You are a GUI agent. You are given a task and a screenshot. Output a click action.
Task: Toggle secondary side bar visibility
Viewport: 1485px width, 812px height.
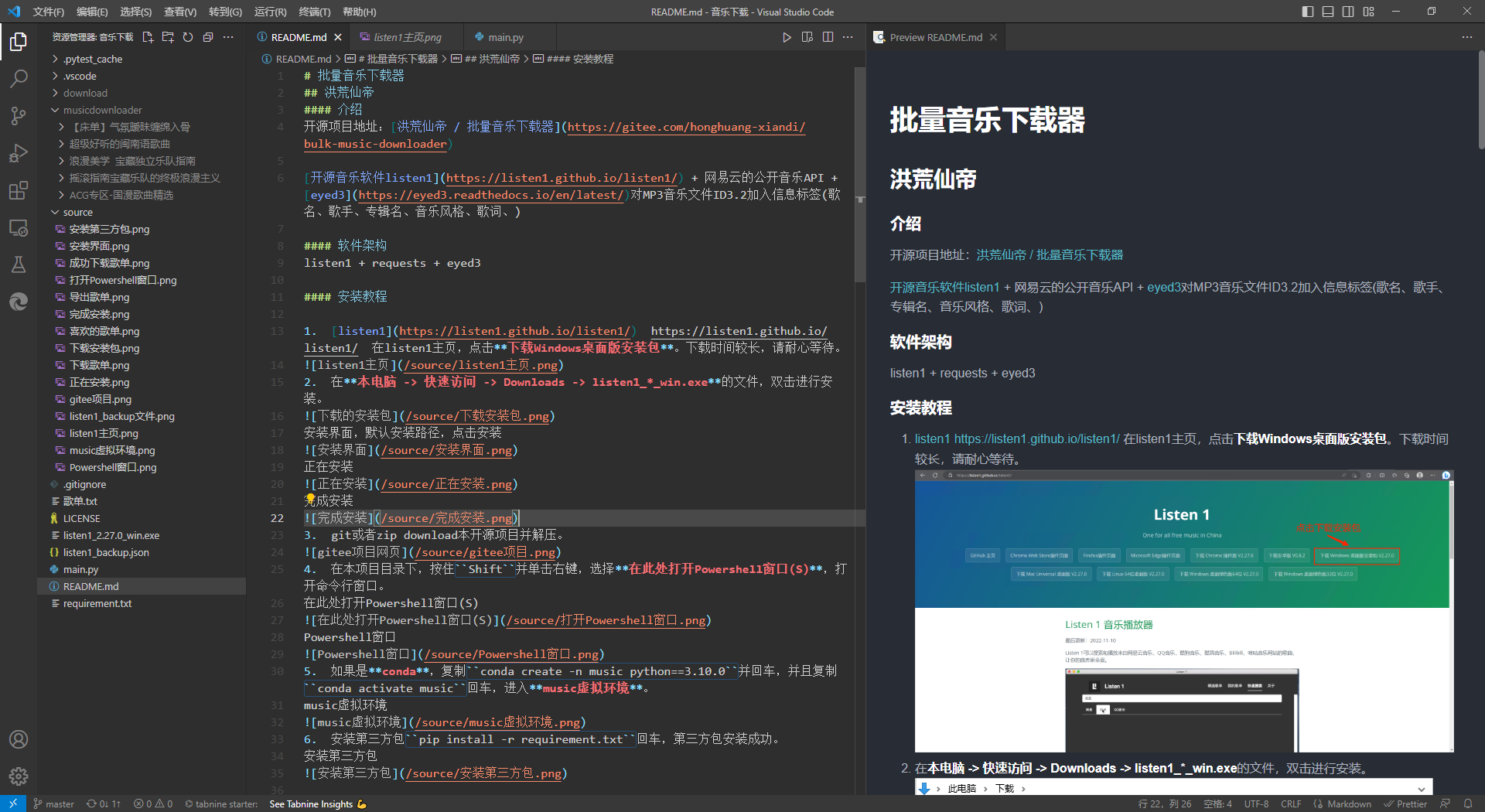tap(1348, 12)
